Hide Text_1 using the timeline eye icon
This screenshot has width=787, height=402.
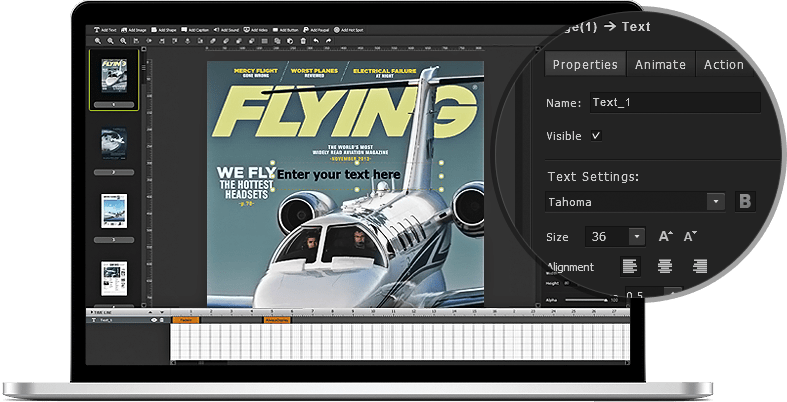[154, 320]
